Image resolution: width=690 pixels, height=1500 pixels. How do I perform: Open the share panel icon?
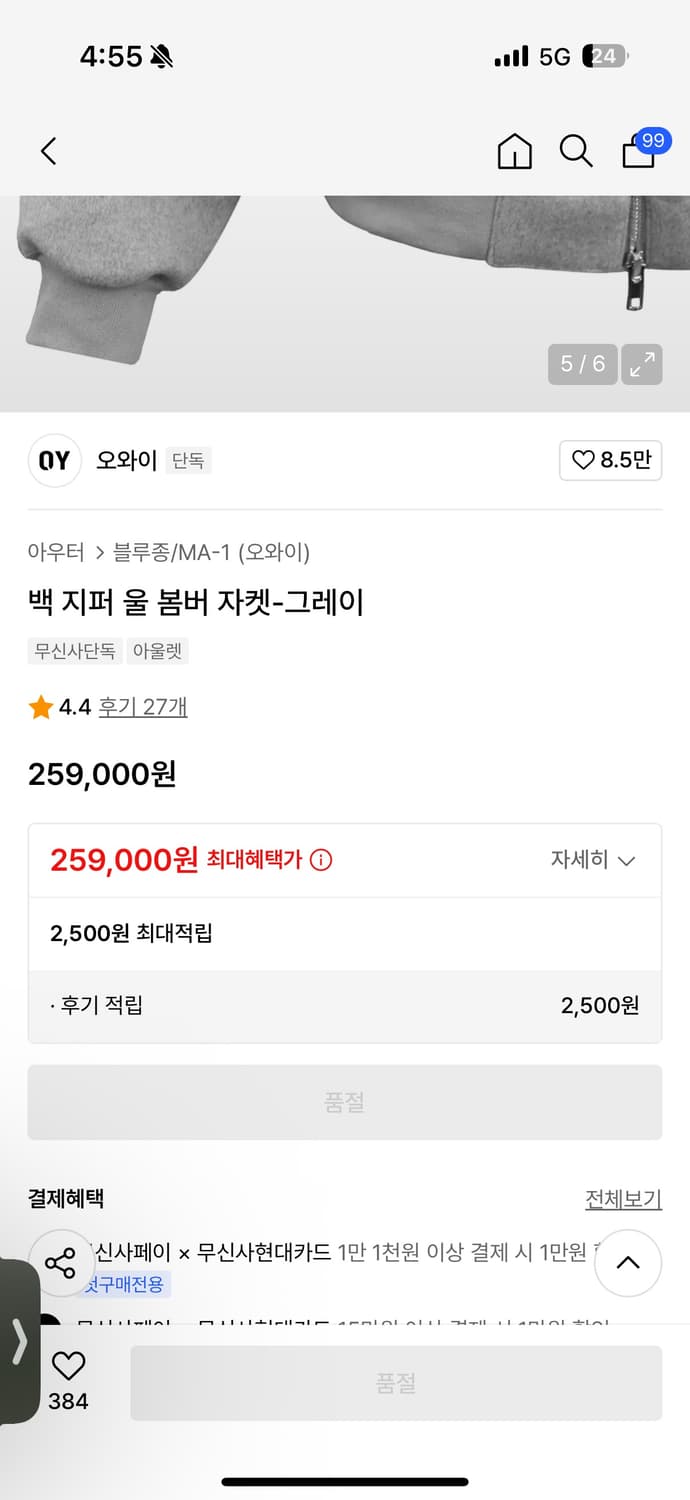tap(62, 1264)
